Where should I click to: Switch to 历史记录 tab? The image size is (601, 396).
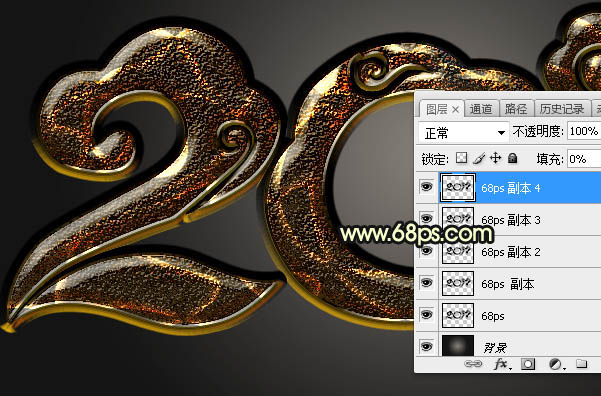(562, 109)
